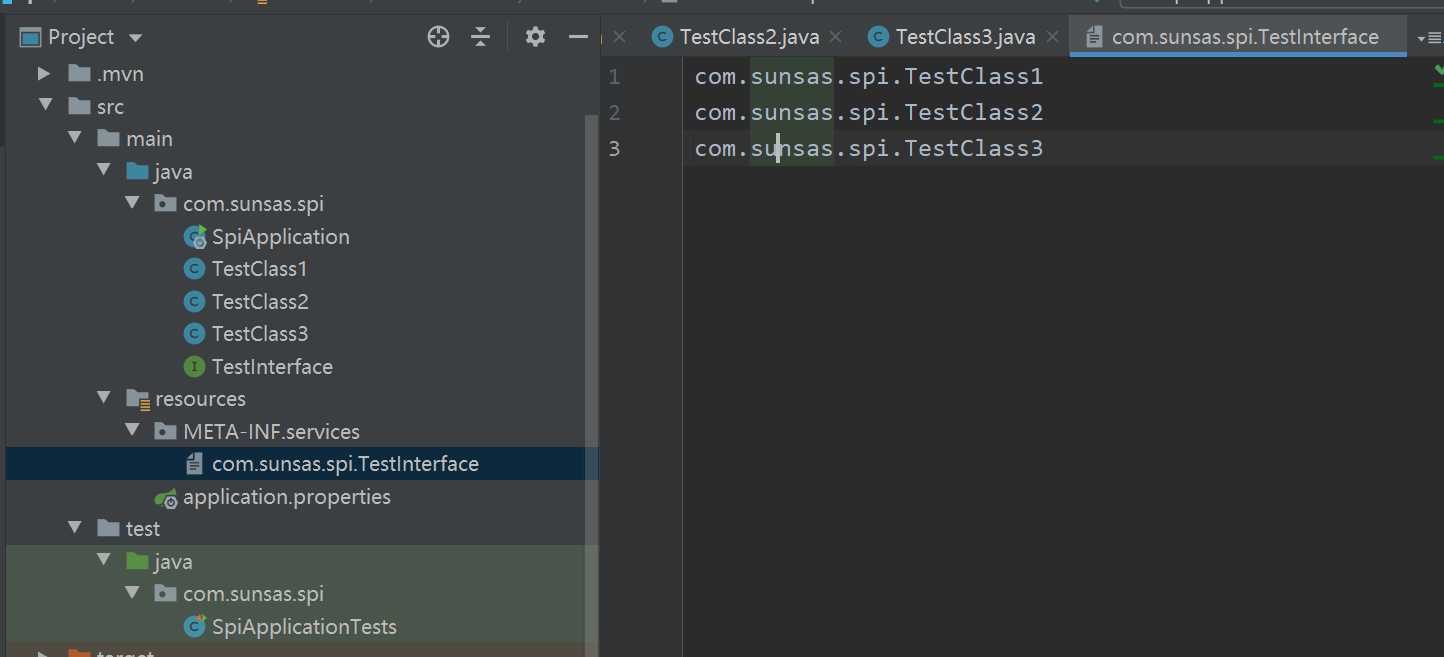Screen dimensions: 1444x657
Task: Click the com.sunsas.spi.TestInterface file icon in tree
Action: 195,464
